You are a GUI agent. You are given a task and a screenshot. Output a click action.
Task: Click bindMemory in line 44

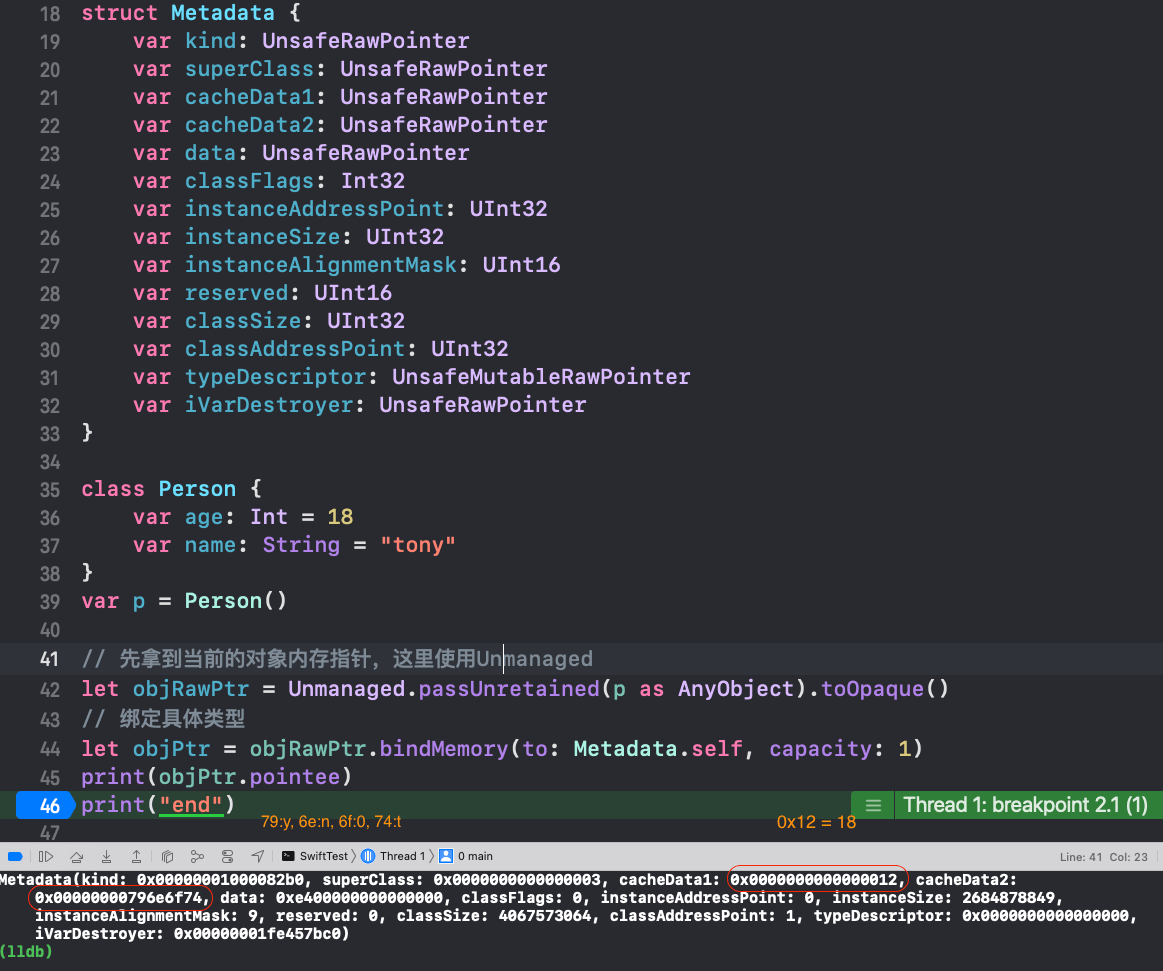(444, 749)
